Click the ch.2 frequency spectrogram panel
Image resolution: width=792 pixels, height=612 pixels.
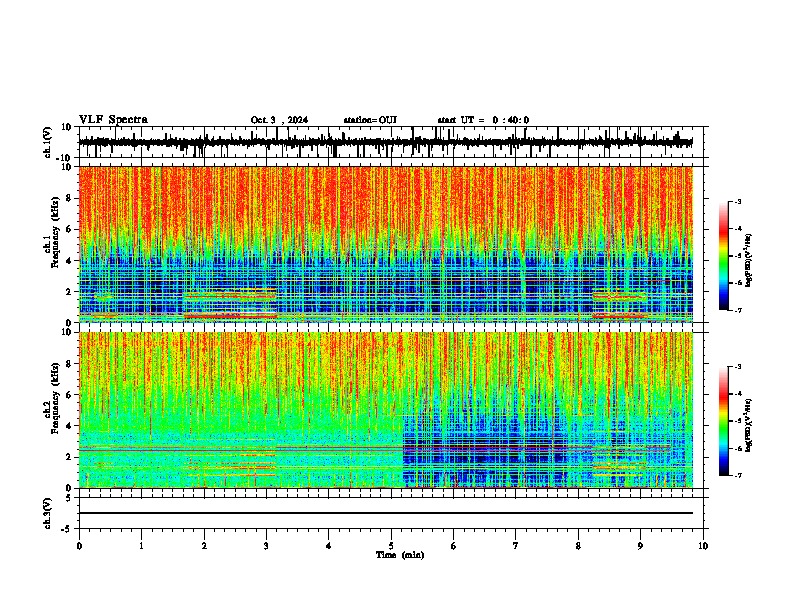[386, 410]
